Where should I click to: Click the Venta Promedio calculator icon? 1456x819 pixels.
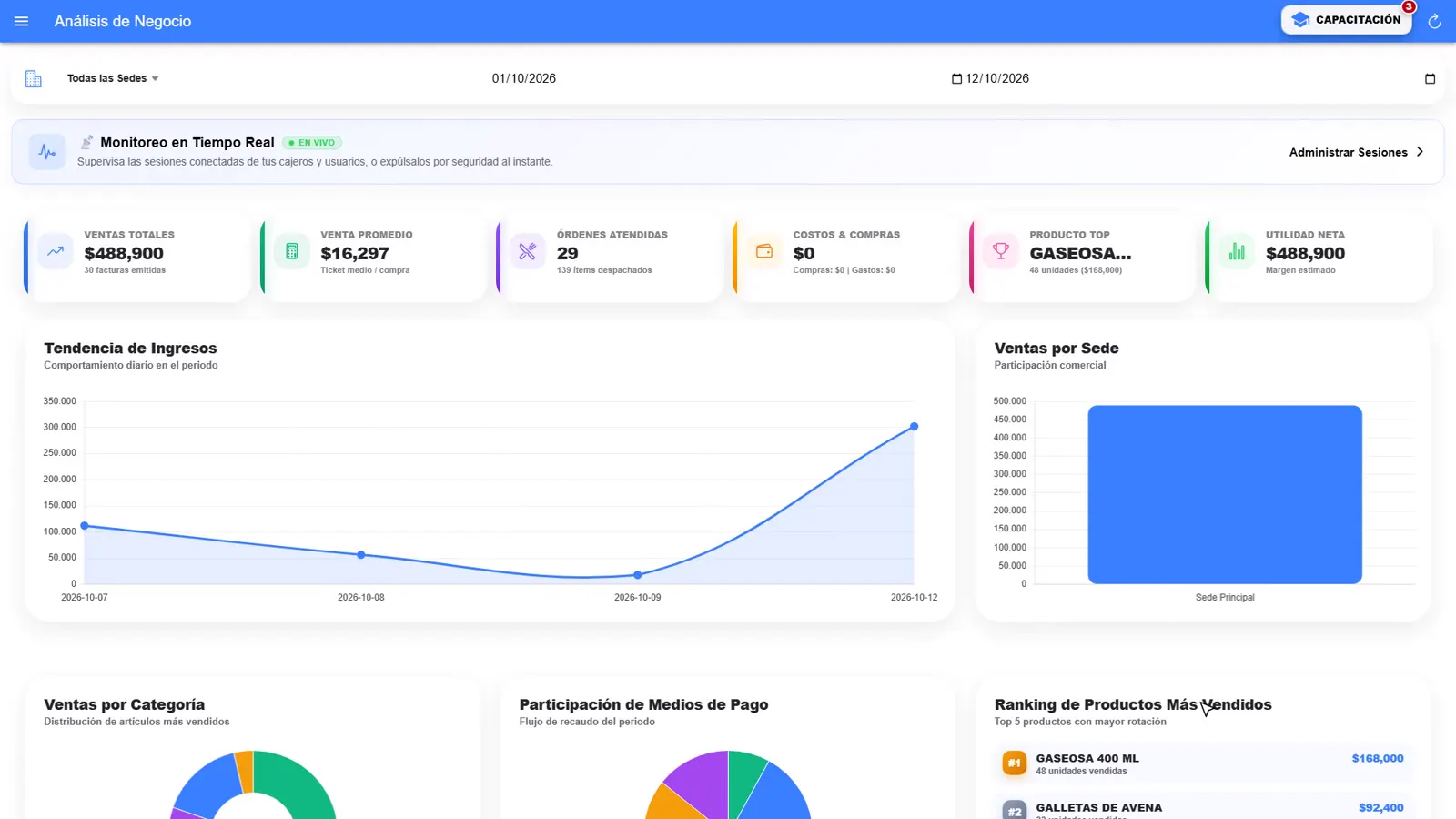point(291,251)
